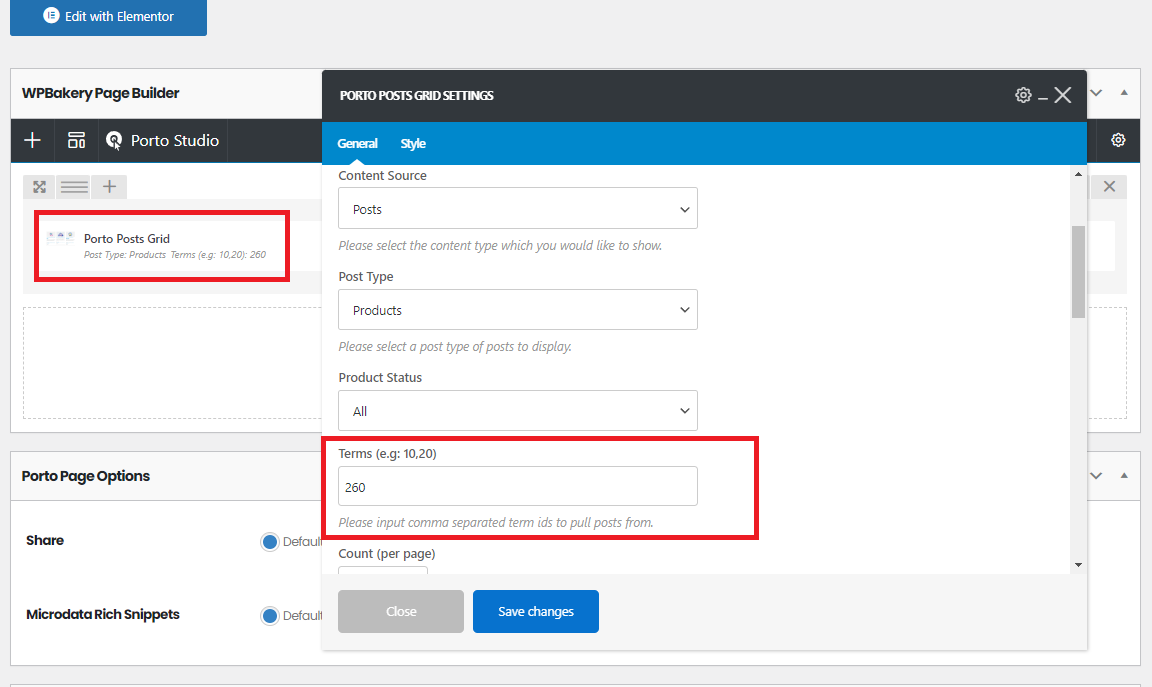Toggle row fullscreen expand icon
The width and height of the screenshot is (1152, 687).
pyautogui.click(x=40, y=187)
